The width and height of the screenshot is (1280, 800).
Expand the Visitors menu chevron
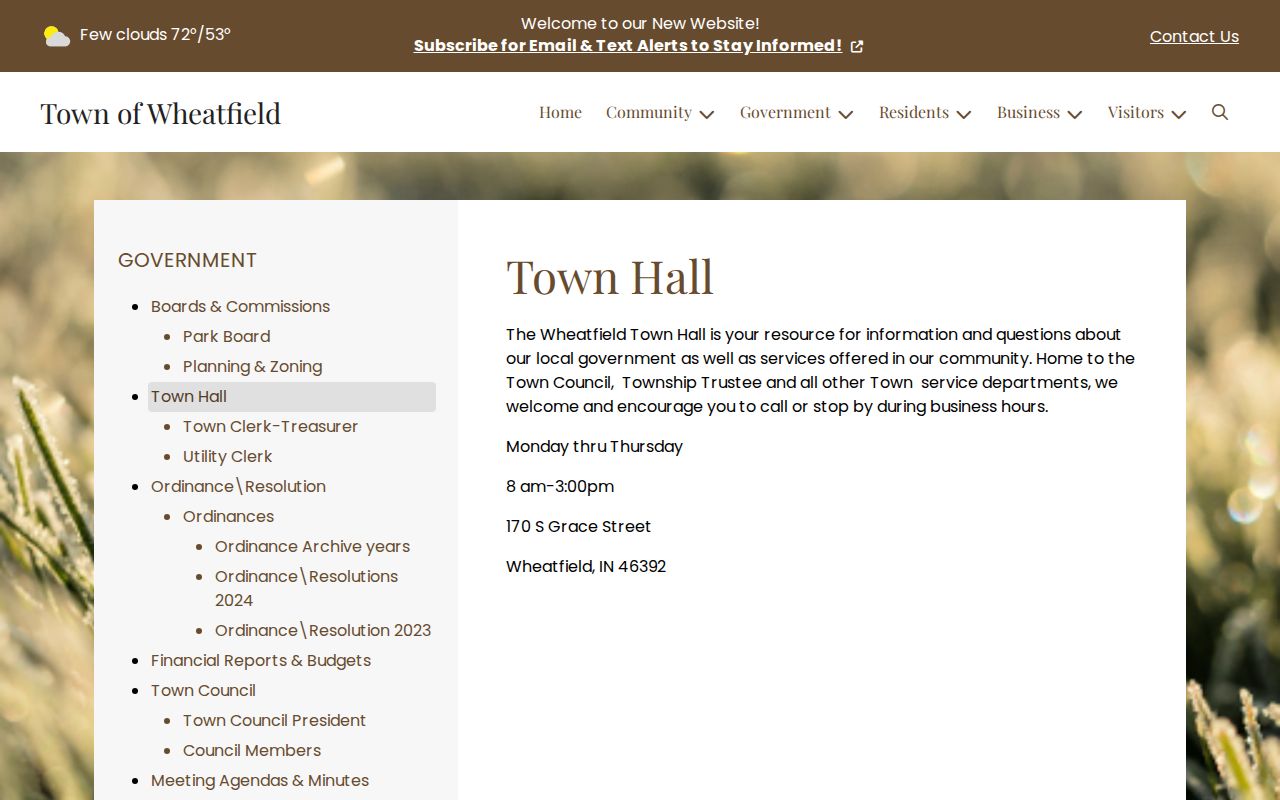tap(1179, 114)
